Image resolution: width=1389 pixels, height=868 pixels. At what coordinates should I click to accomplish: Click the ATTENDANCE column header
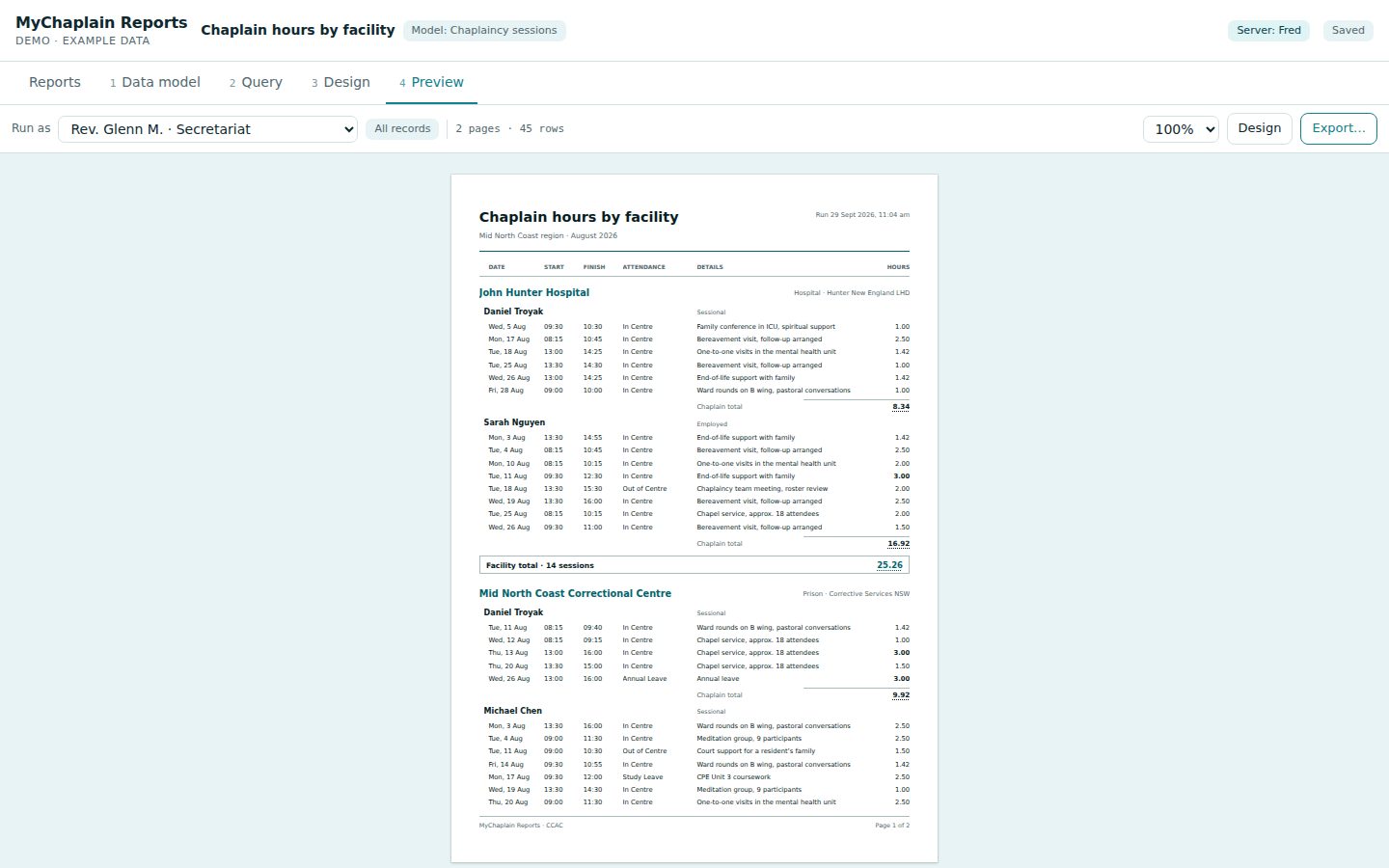point(643,267)
